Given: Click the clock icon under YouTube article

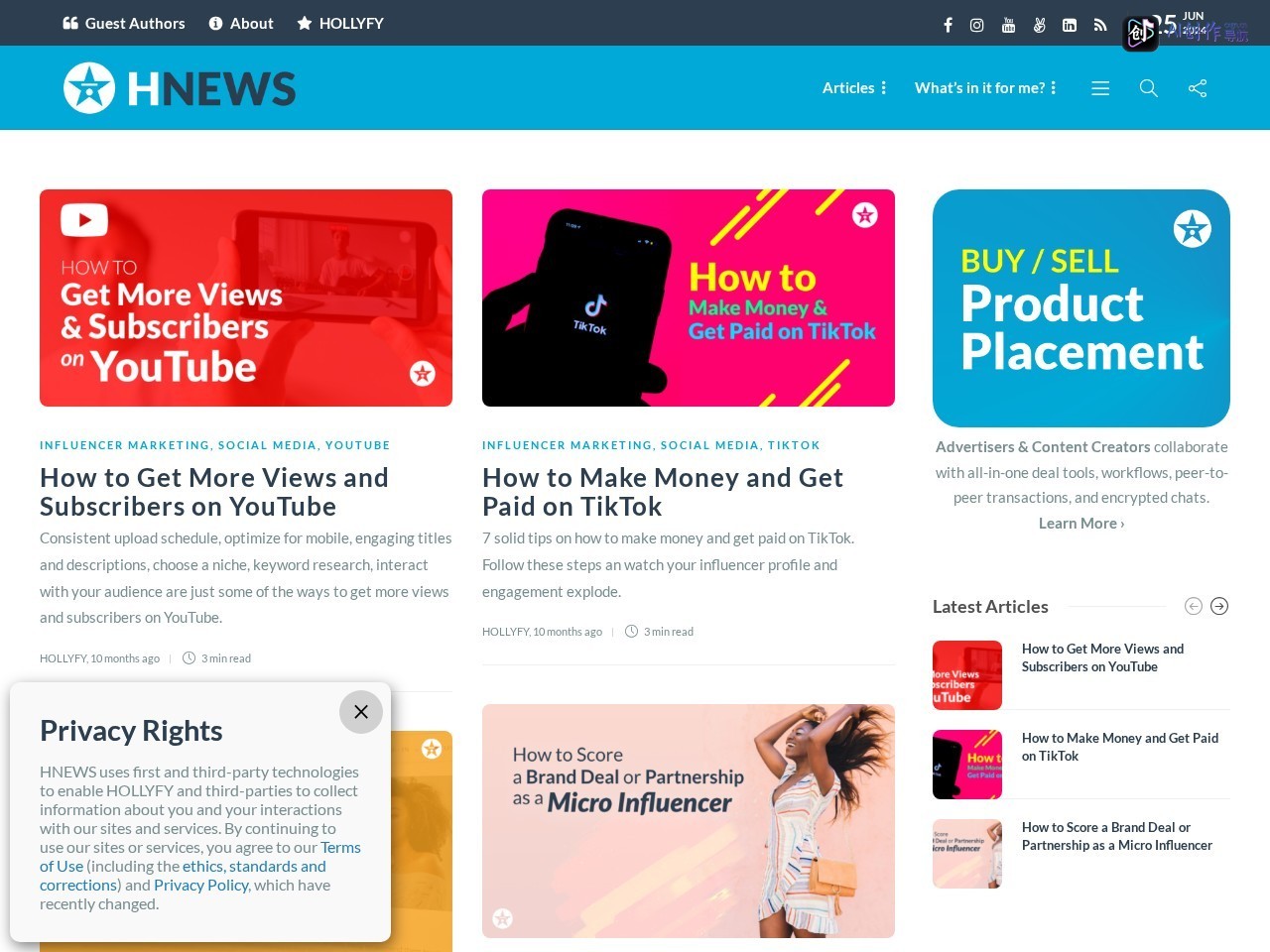Looking at the screenshot, I should pyautogui.click(x=189, y=657).
